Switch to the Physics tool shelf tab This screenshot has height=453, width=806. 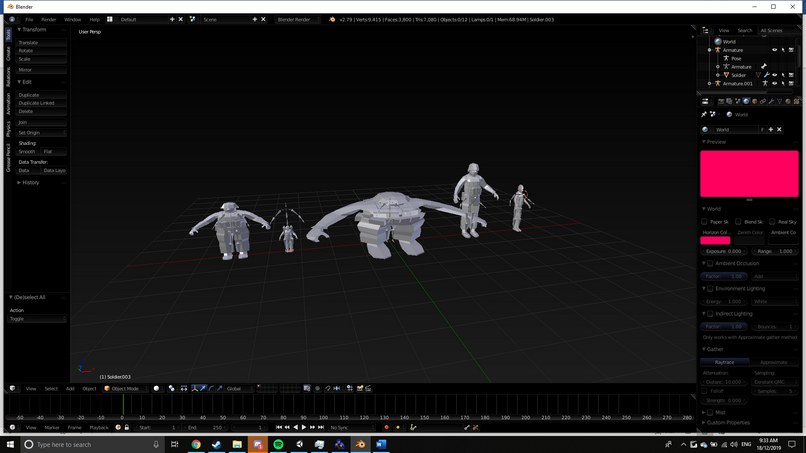point(9,129)
